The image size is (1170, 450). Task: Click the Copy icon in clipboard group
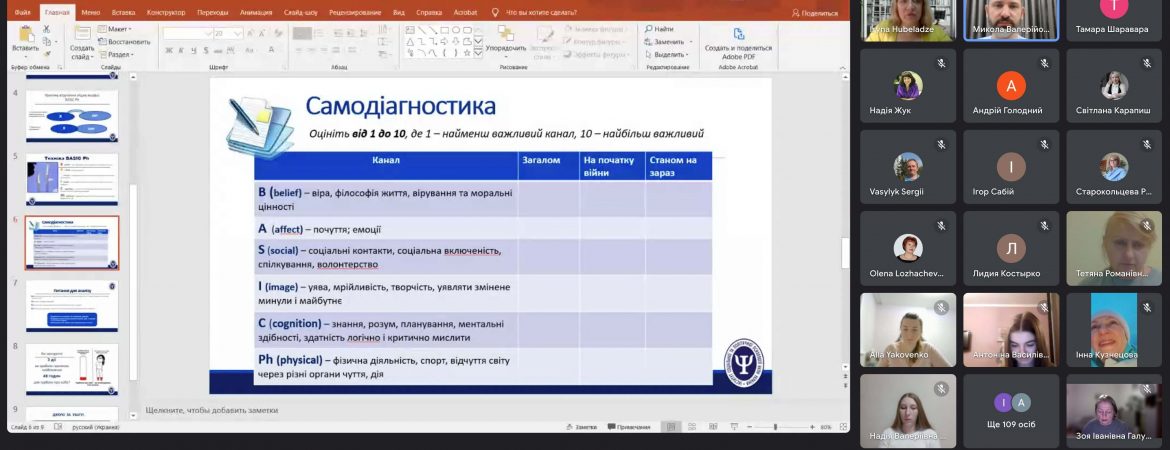[x=46, y=42]
